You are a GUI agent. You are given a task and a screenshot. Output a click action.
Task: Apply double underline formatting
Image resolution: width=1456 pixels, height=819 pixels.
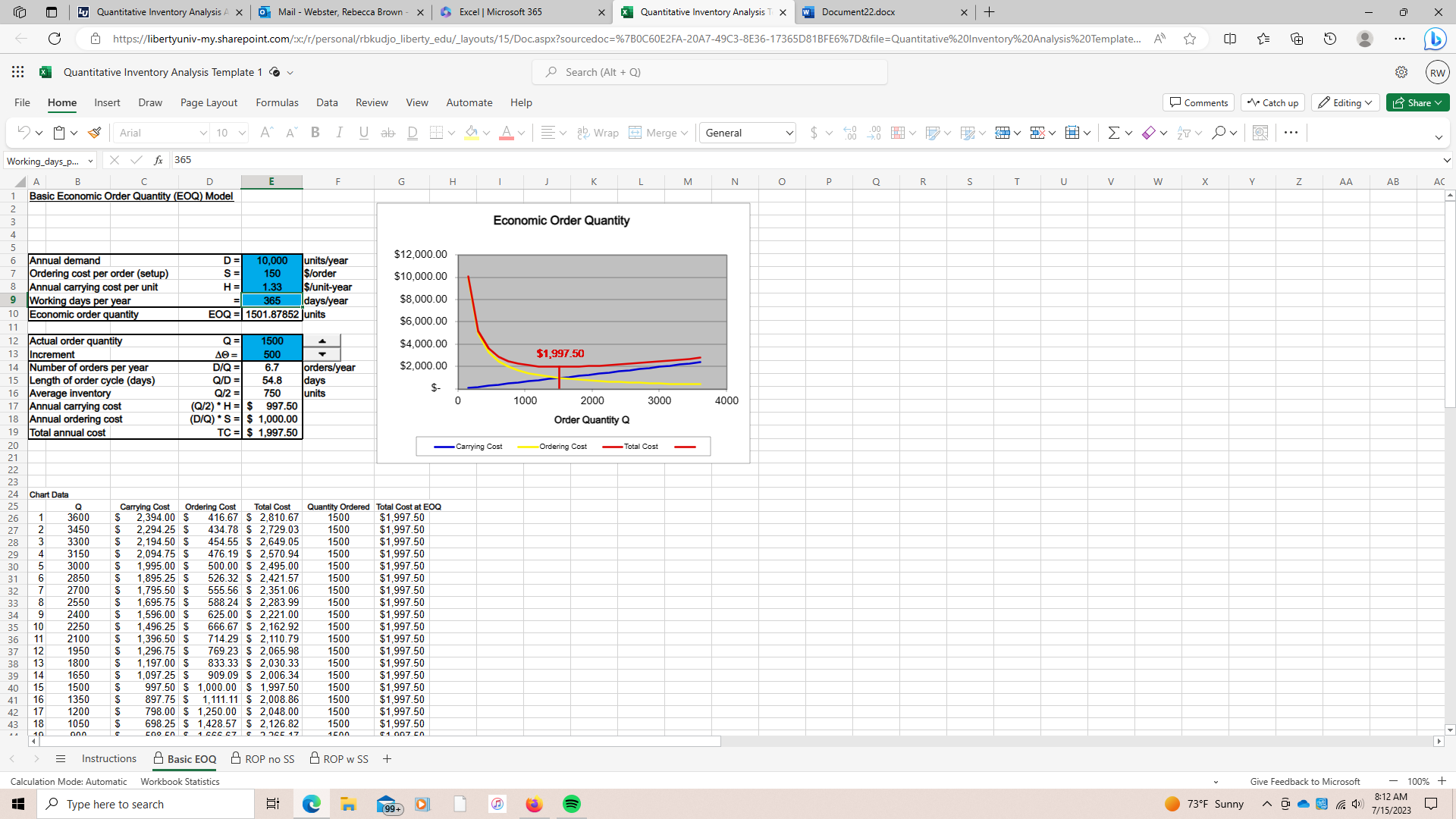(413, 133)
